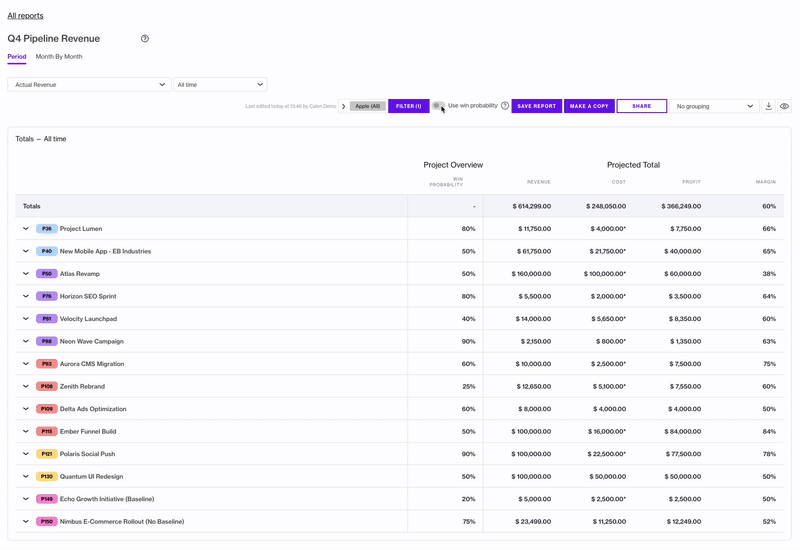This screenshot has width=800, height=550.
Task: Open the Actual Revenue dropdown
Action: click(x=89, y=85)
